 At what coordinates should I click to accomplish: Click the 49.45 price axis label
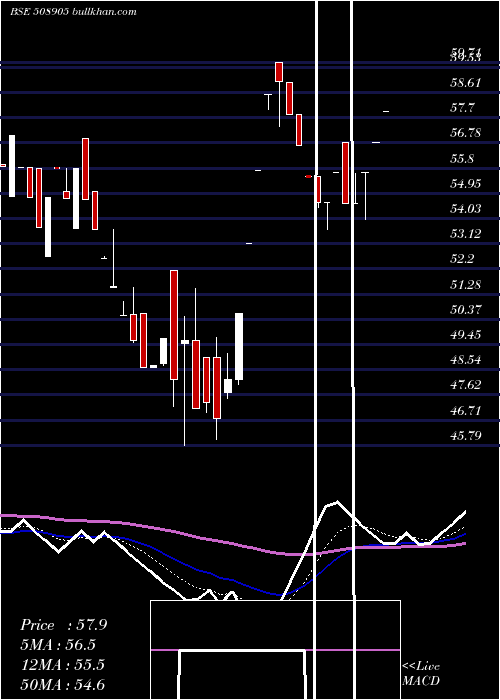pyautogui.click(x=466, y=334)
